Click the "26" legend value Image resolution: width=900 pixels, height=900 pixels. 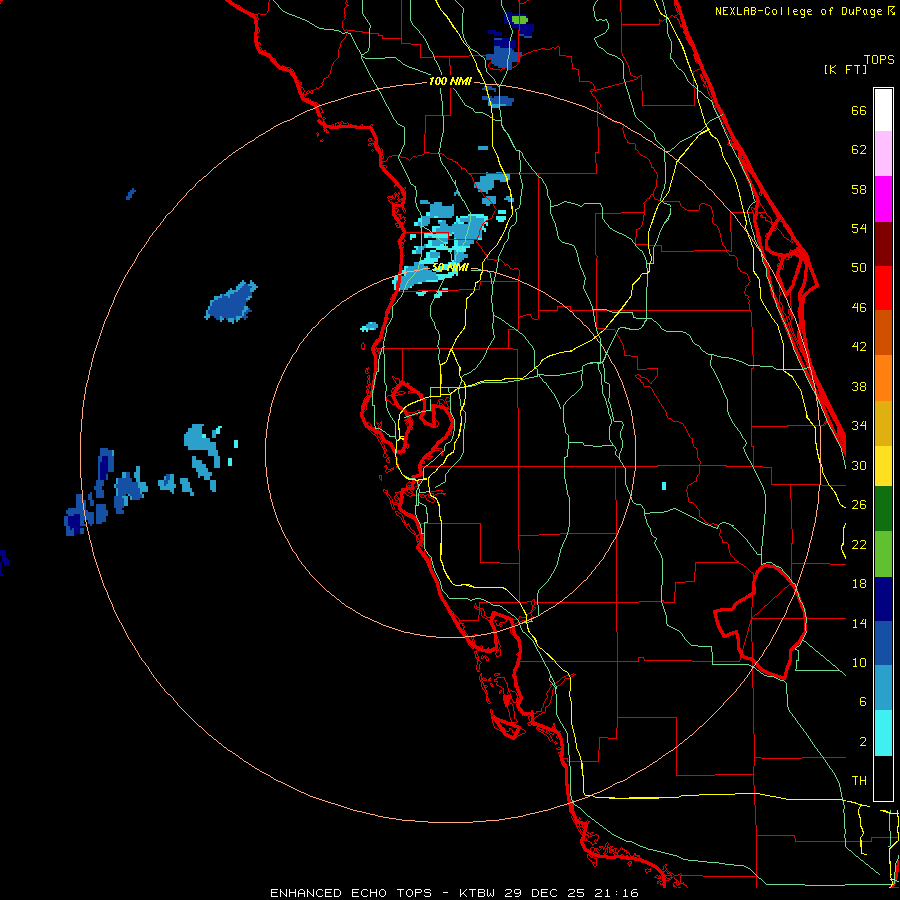click(x=859, y=505)
